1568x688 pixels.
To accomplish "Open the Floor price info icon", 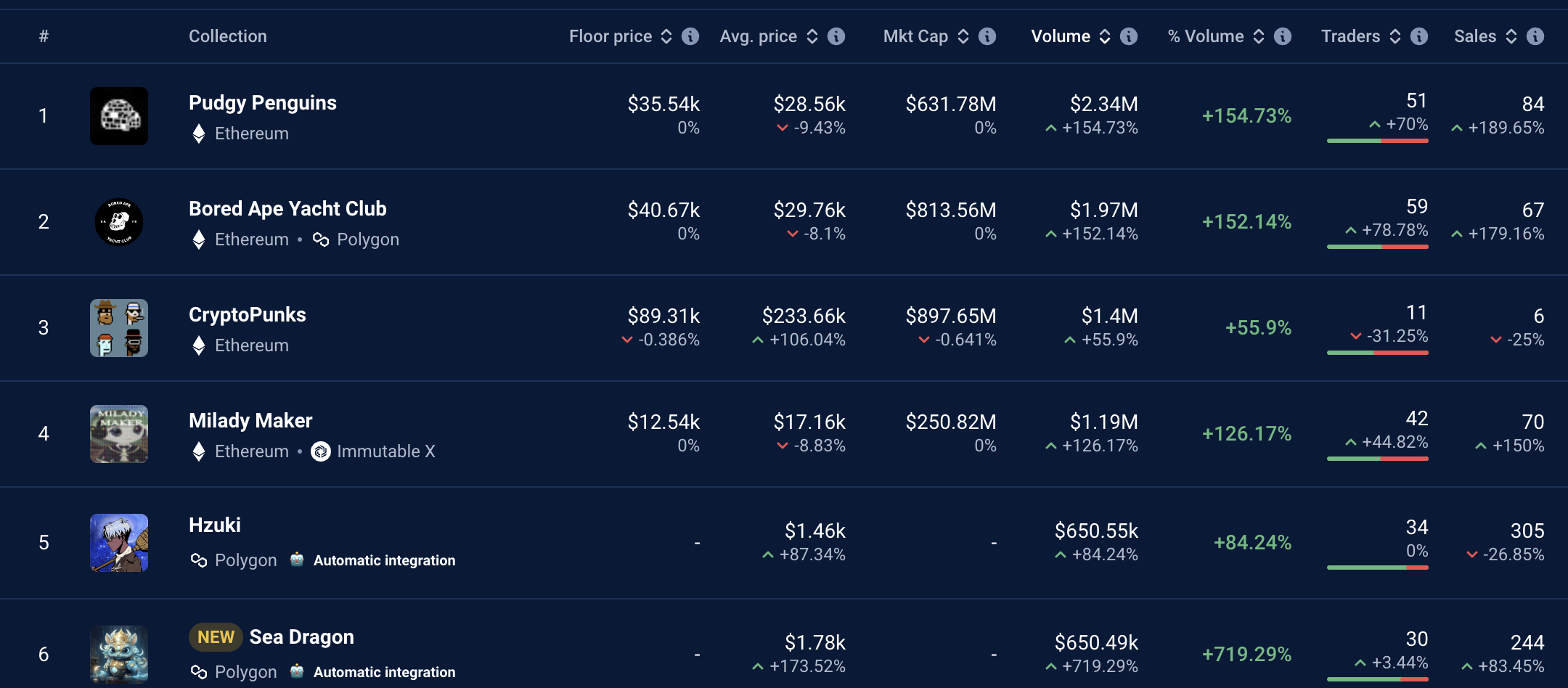I will [690, 36].
